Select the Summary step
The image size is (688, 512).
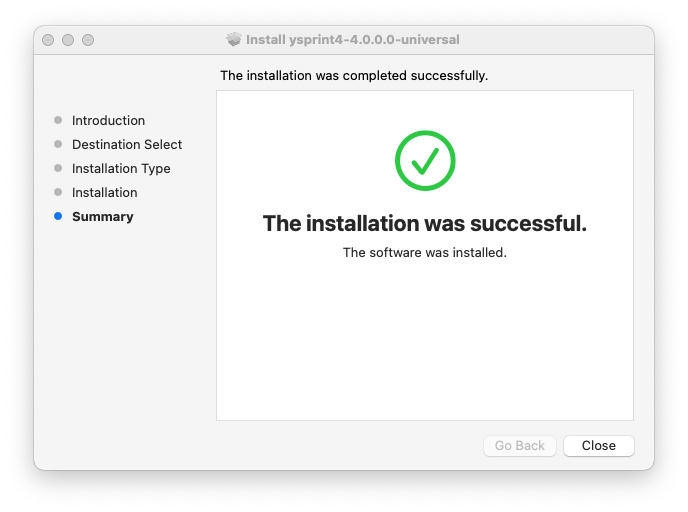pyautogui.click(x=103, y=216)
